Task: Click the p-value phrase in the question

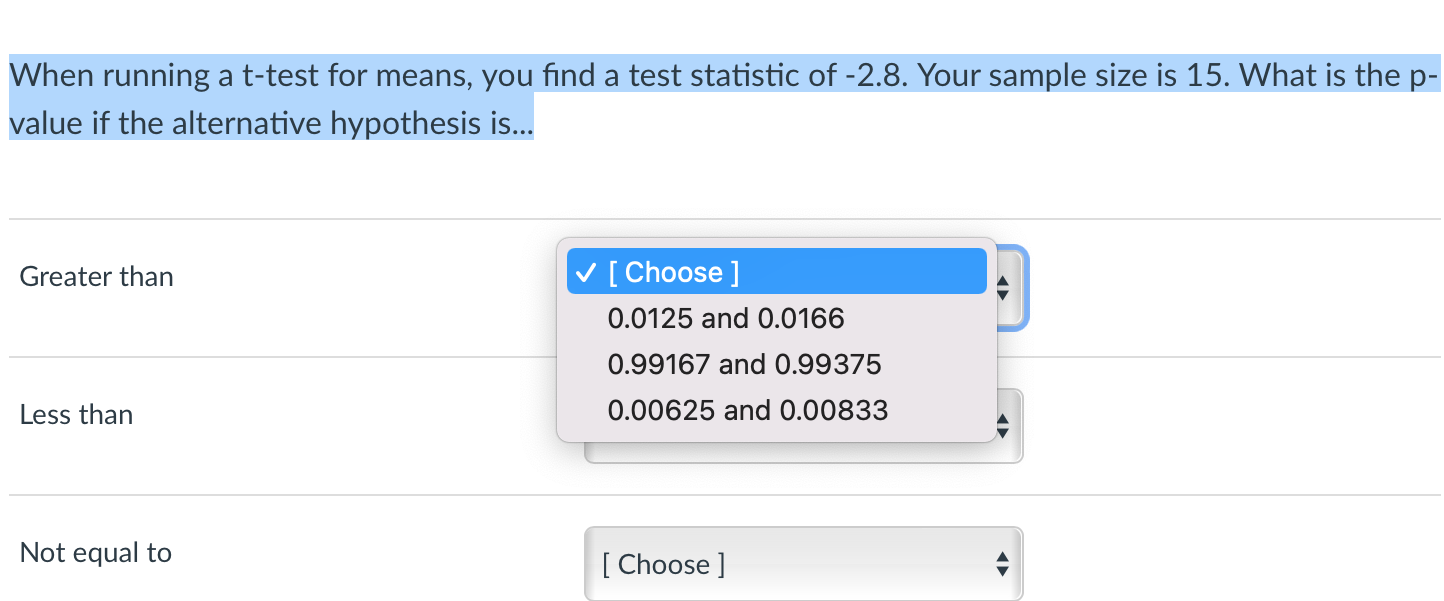Action: point(1418,75)
